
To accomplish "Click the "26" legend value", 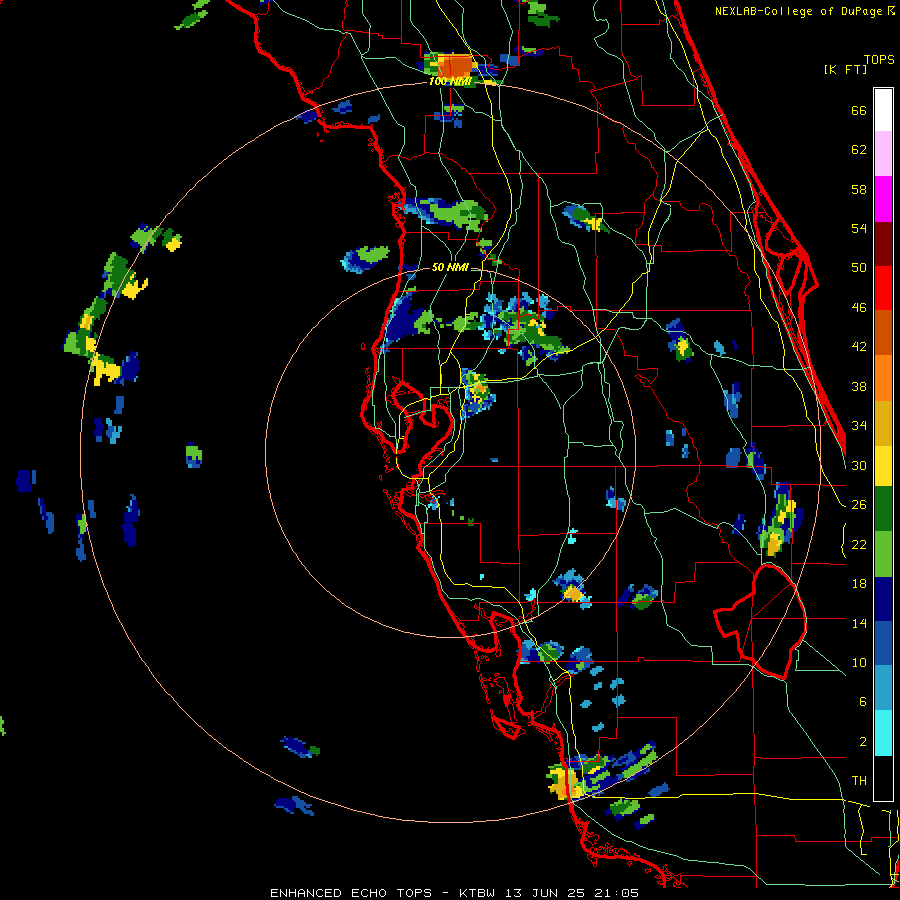I will tap(859, 505).
